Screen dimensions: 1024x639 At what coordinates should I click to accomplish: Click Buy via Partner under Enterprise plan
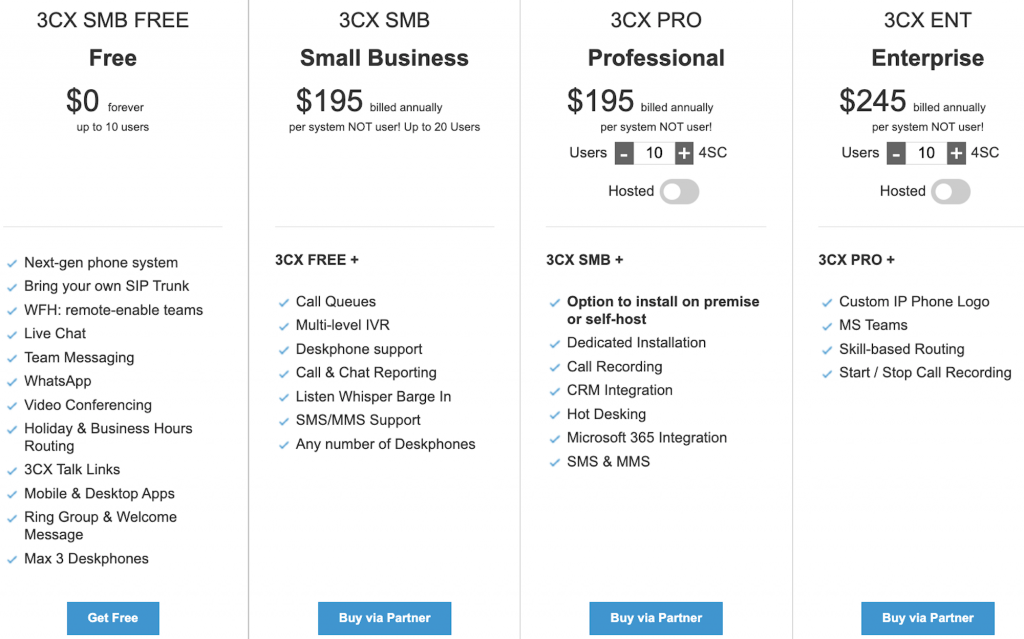tap(927, 618)
